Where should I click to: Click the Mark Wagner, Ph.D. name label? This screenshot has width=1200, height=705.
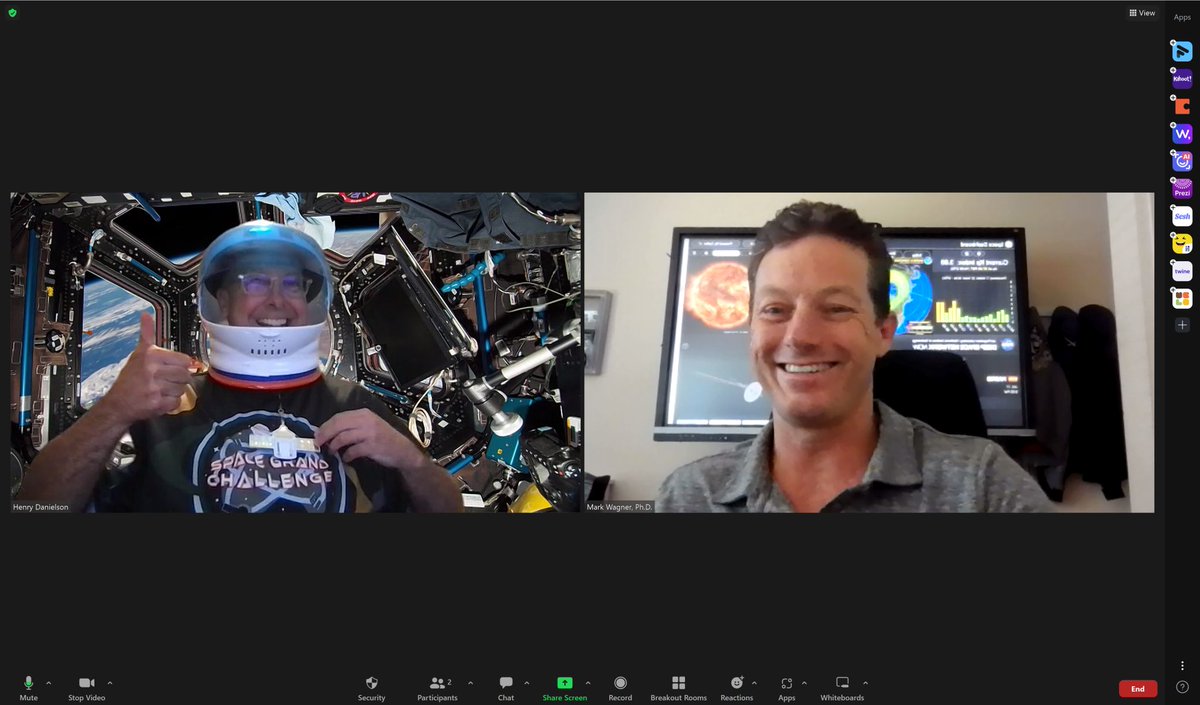coord(619,507)
